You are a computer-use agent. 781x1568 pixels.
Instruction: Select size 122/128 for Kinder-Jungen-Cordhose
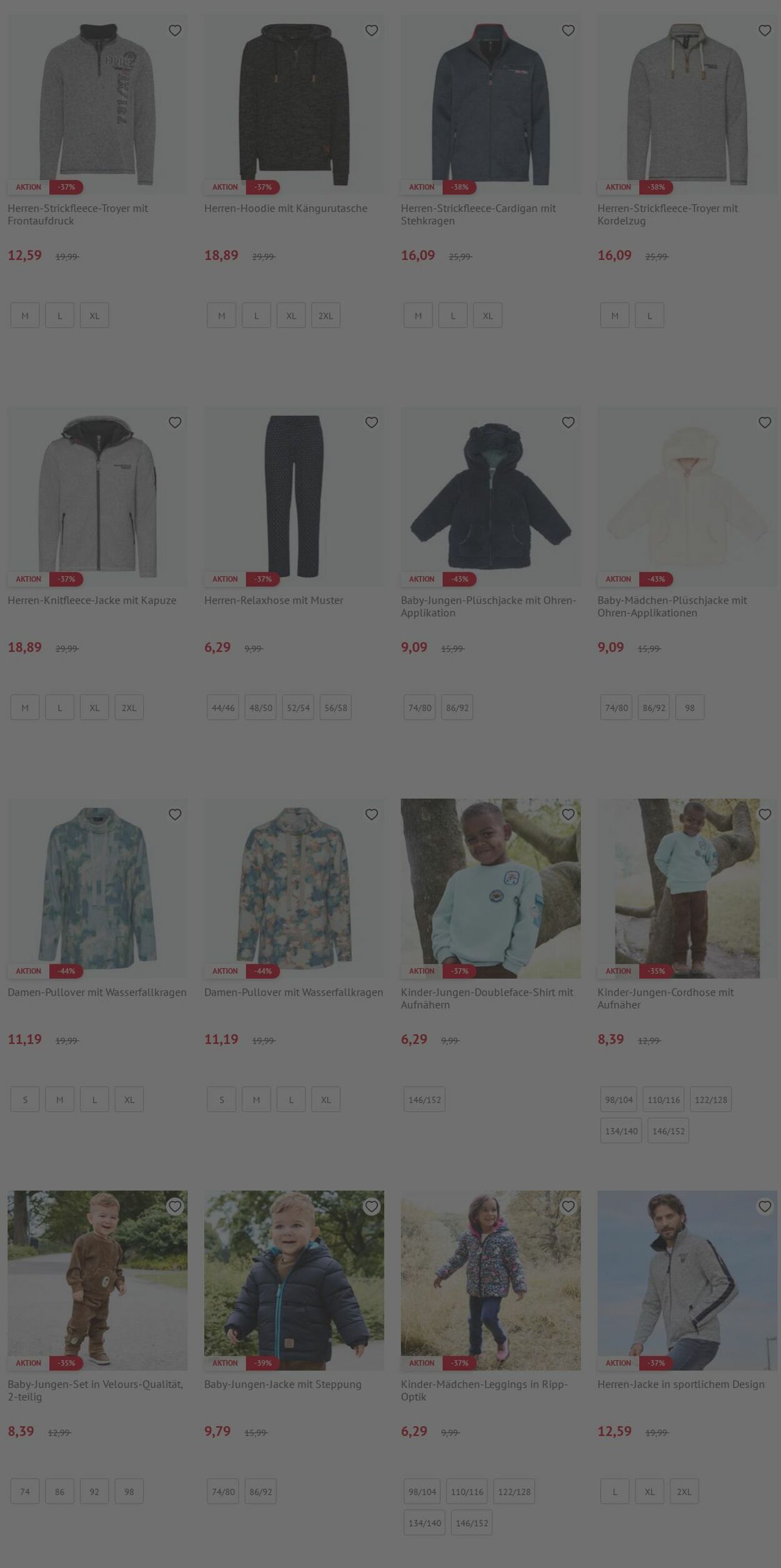coord(711,1099)
